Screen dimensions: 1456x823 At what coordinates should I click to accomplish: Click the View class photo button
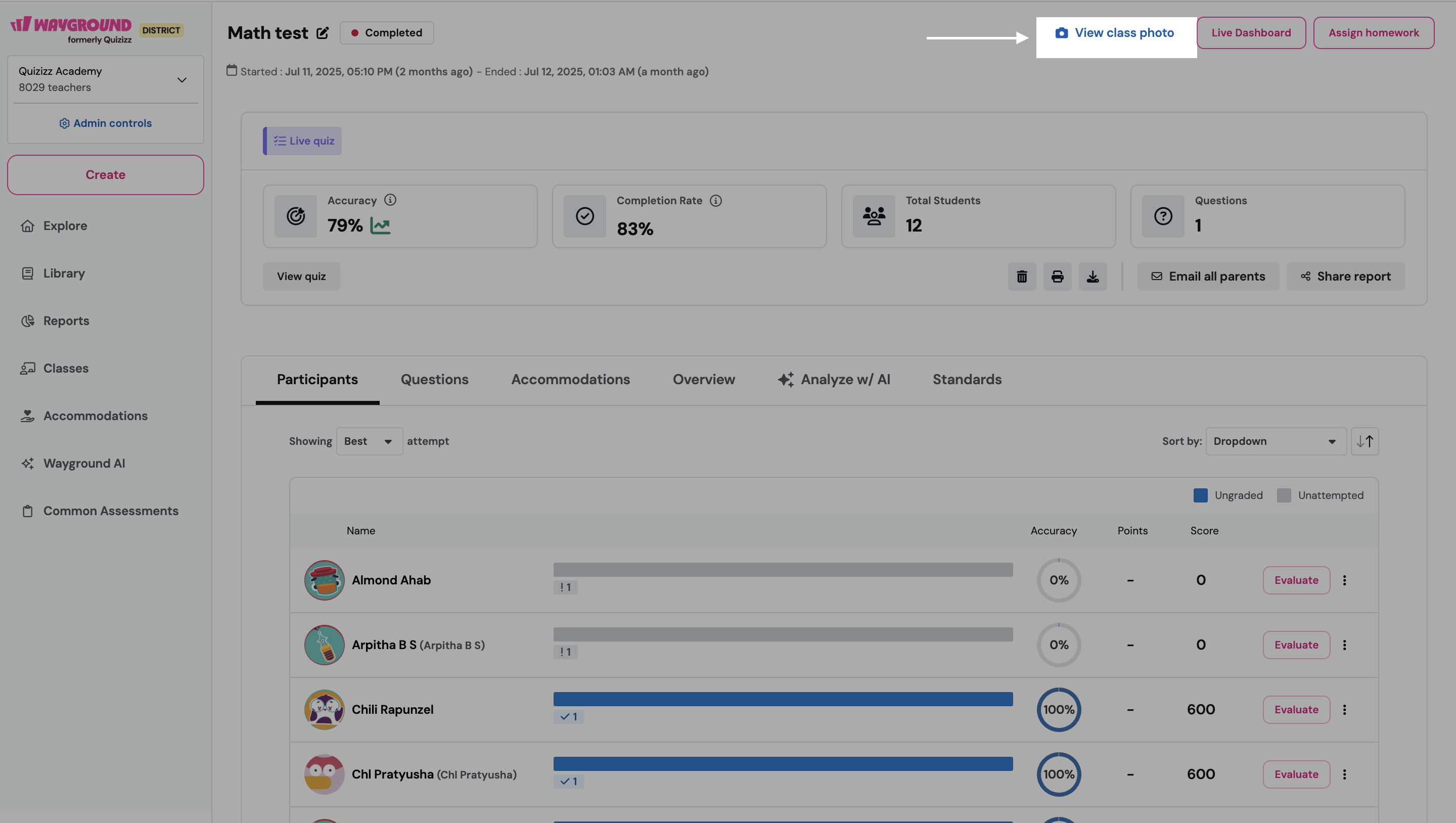tap(1116, 33)
